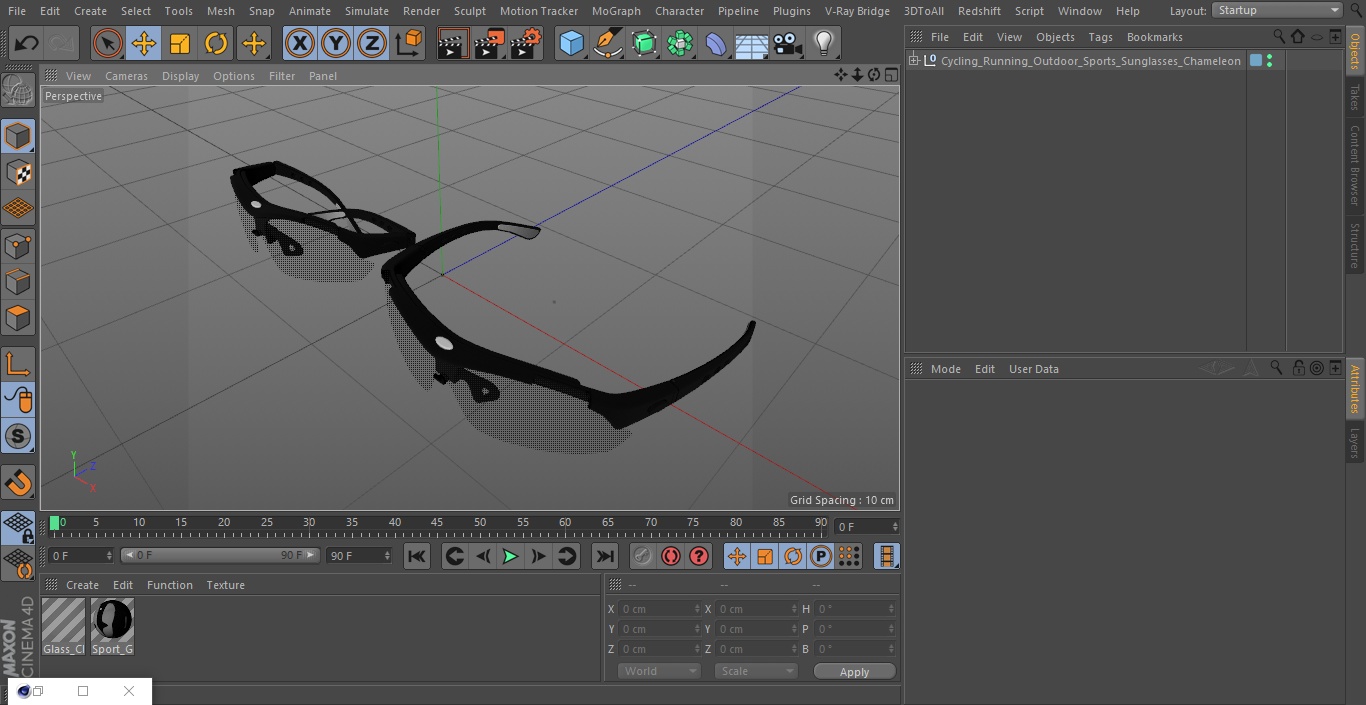Toggle Viewport Solo S icon

[18, 437]
